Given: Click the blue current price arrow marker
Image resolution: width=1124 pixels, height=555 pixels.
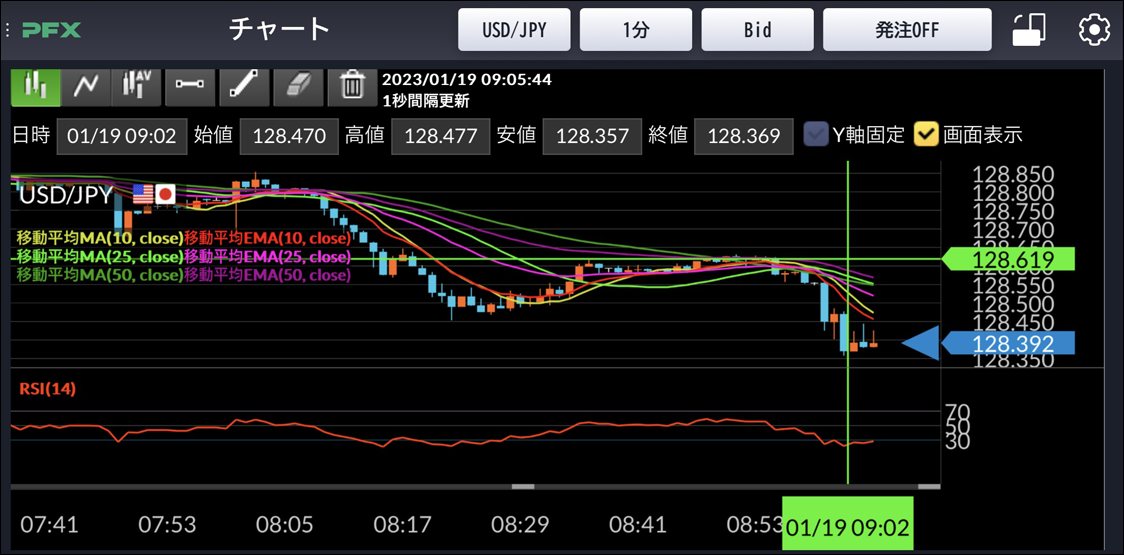Looking at the screenshot, I should pyautogui.click(x=920, y=344).
